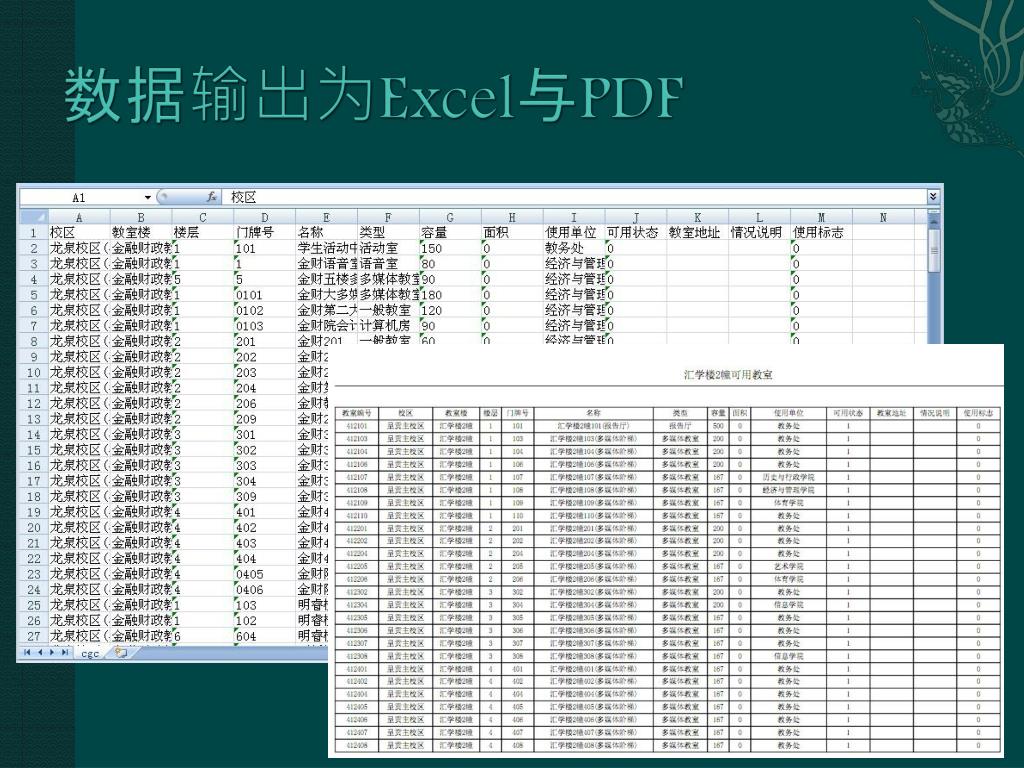Select row 27 header
1024x768 pixels.
pos(33,636)
